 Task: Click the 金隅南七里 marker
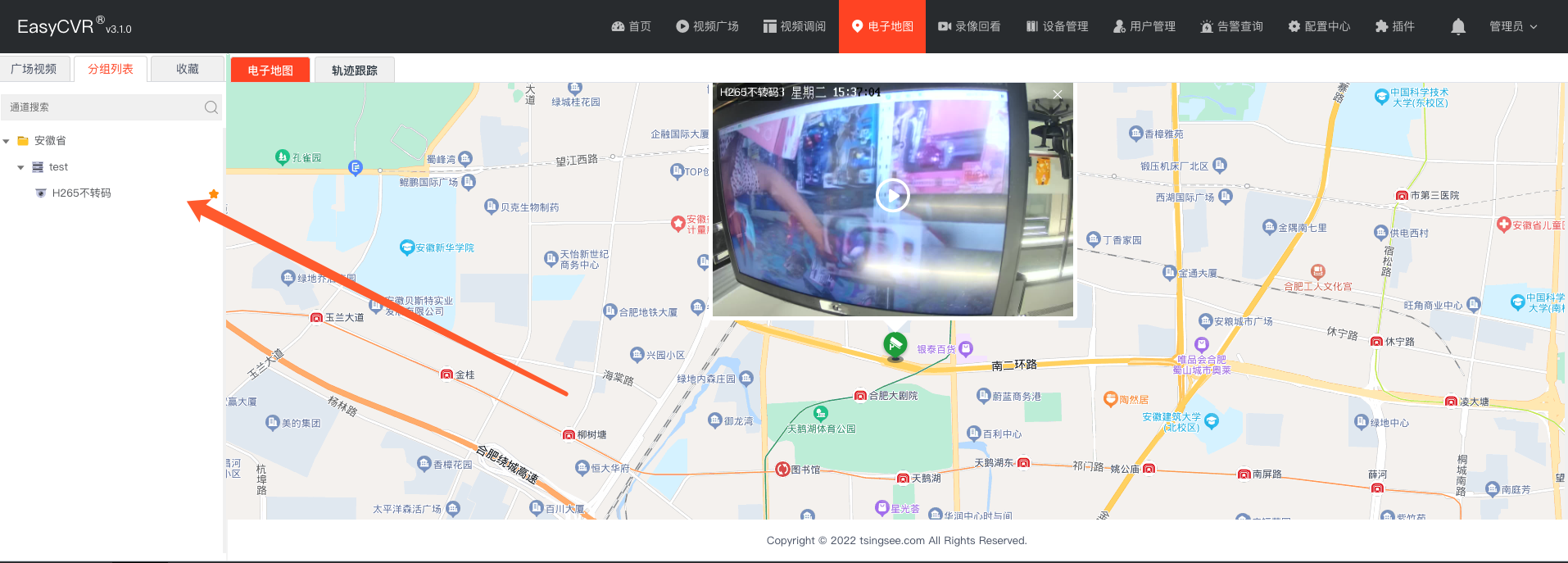point(1270,227)
